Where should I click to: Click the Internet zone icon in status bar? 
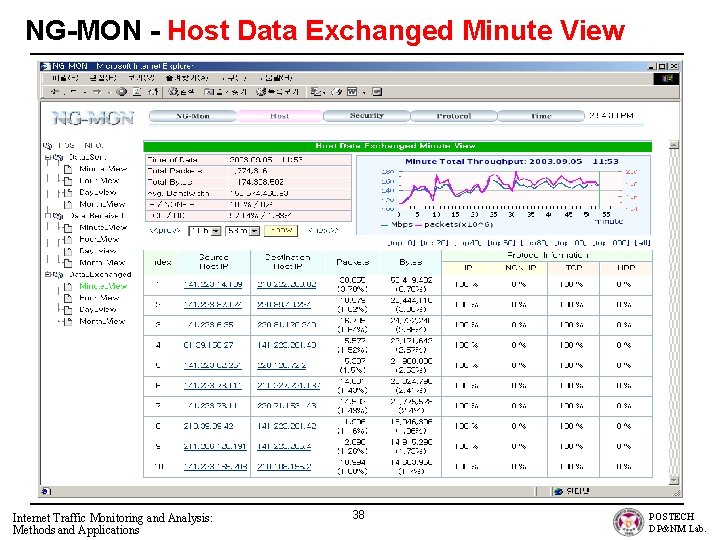click(x=559, y=491)
